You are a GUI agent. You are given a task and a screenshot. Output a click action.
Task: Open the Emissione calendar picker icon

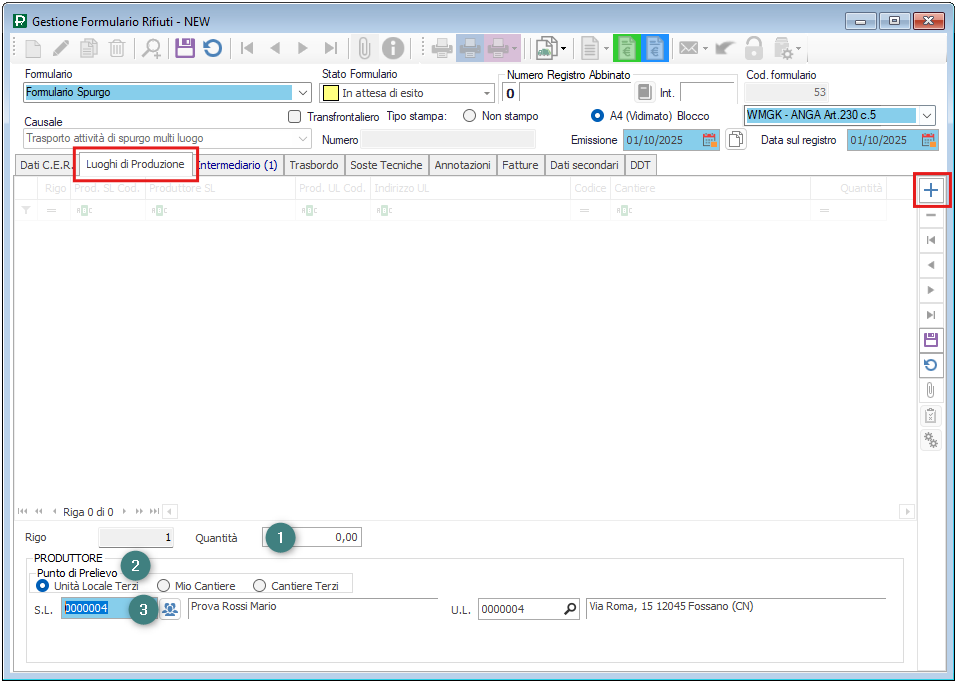click(710, 140)
